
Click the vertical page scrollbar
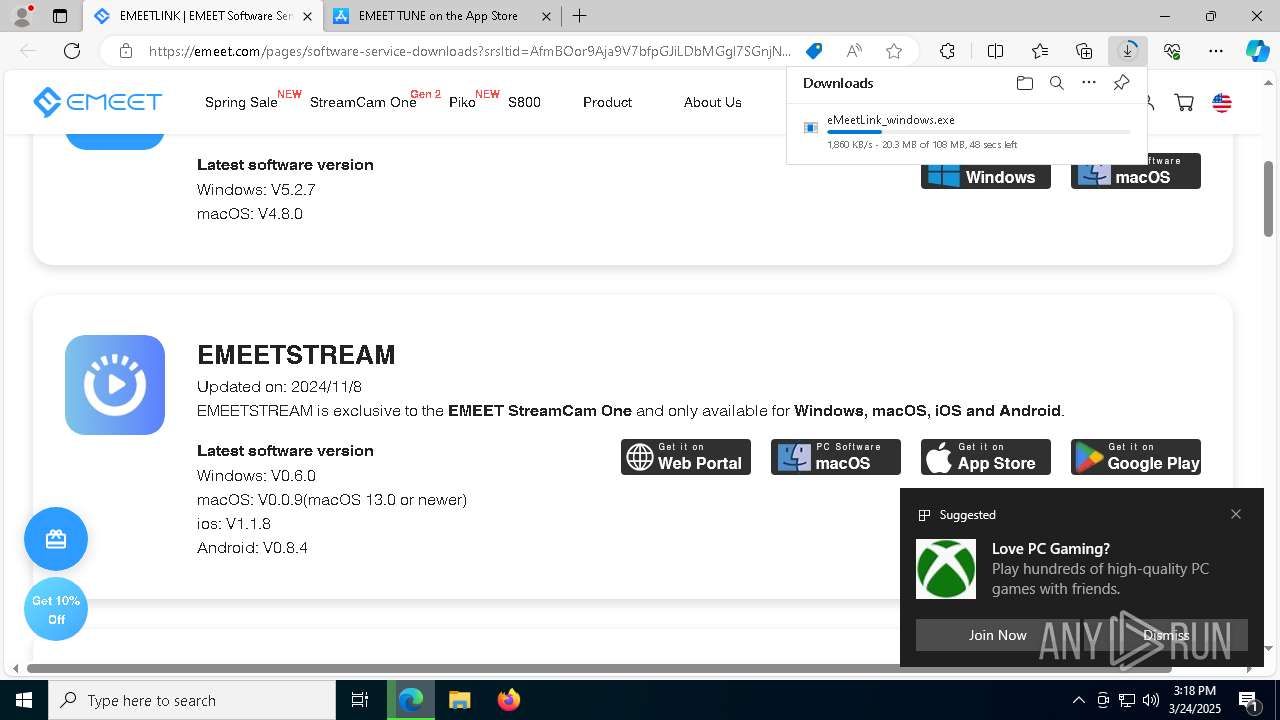pos(1268,199)
